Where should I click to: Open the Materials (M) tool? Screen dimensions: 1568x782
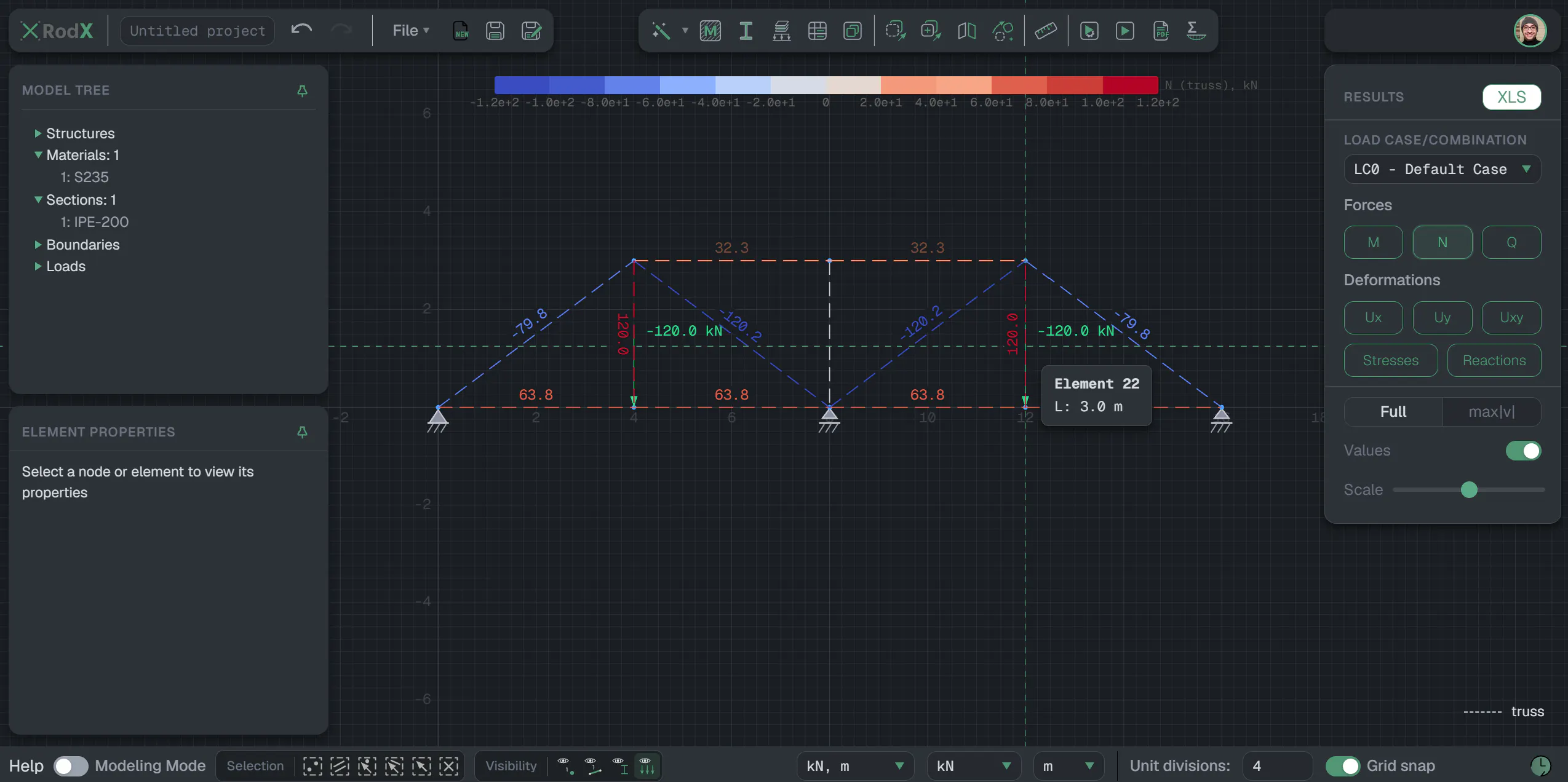710,31
